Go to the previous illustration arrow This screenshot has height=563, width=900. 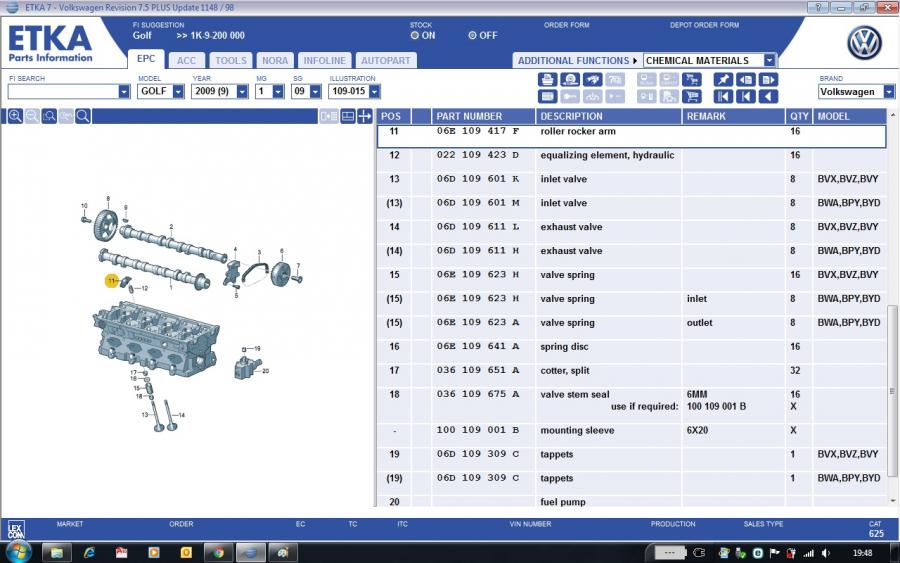pyautogui.click(x=768, y=97)
